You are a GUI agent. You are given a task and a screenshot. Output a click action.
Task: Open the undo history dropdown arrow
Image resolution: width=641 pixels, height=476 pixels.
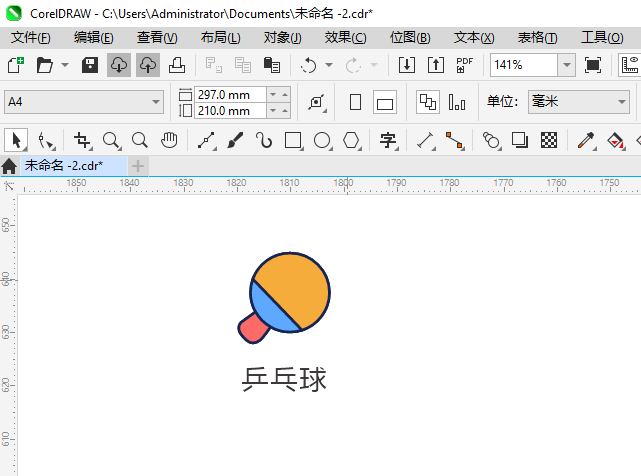[329, 65]
